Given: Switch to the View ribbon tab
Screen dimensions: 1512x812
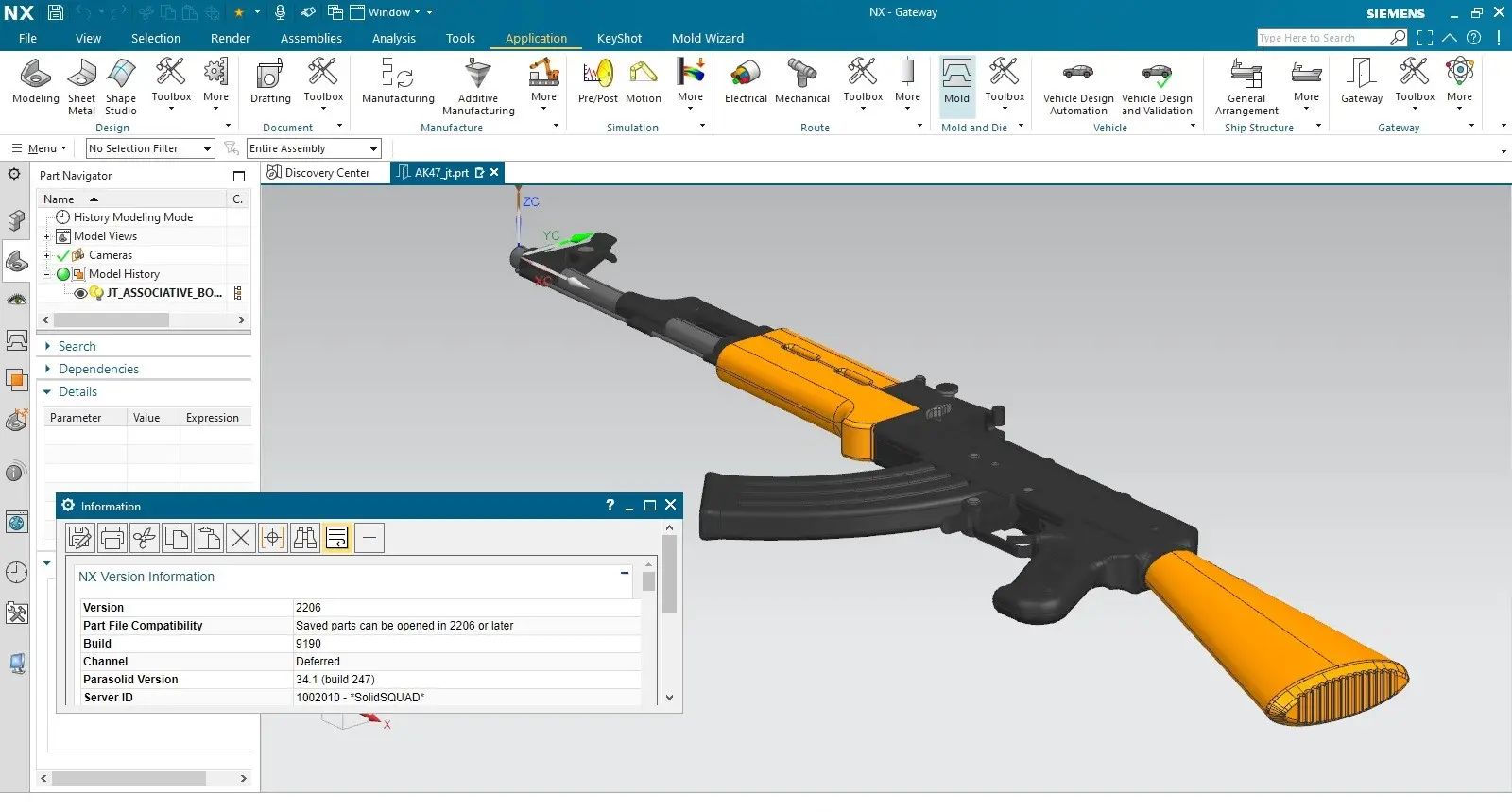Looking at the screenshot, I should [88, 38].
